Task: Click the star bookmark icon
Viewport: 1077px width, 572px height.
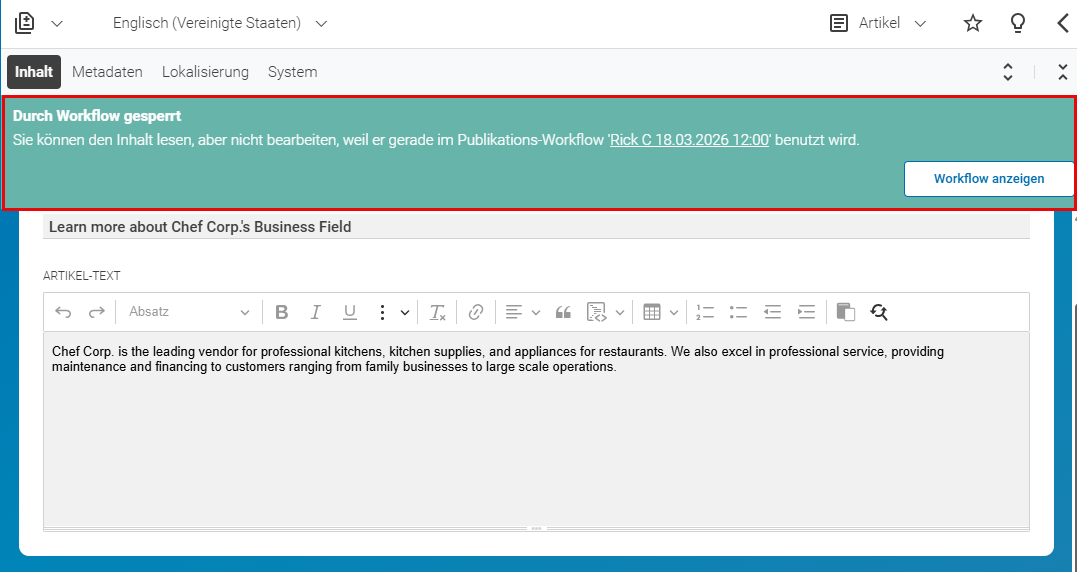Action: pos(973,23)
